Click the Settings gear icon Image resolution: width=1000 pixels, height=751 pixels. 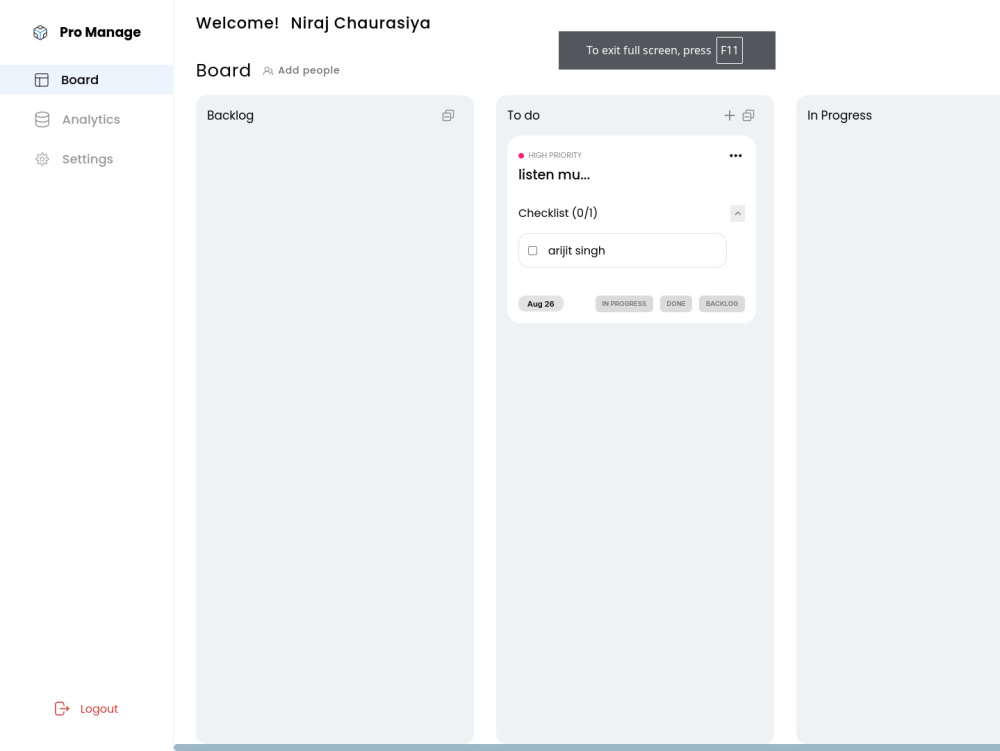(x=42, y=159)
